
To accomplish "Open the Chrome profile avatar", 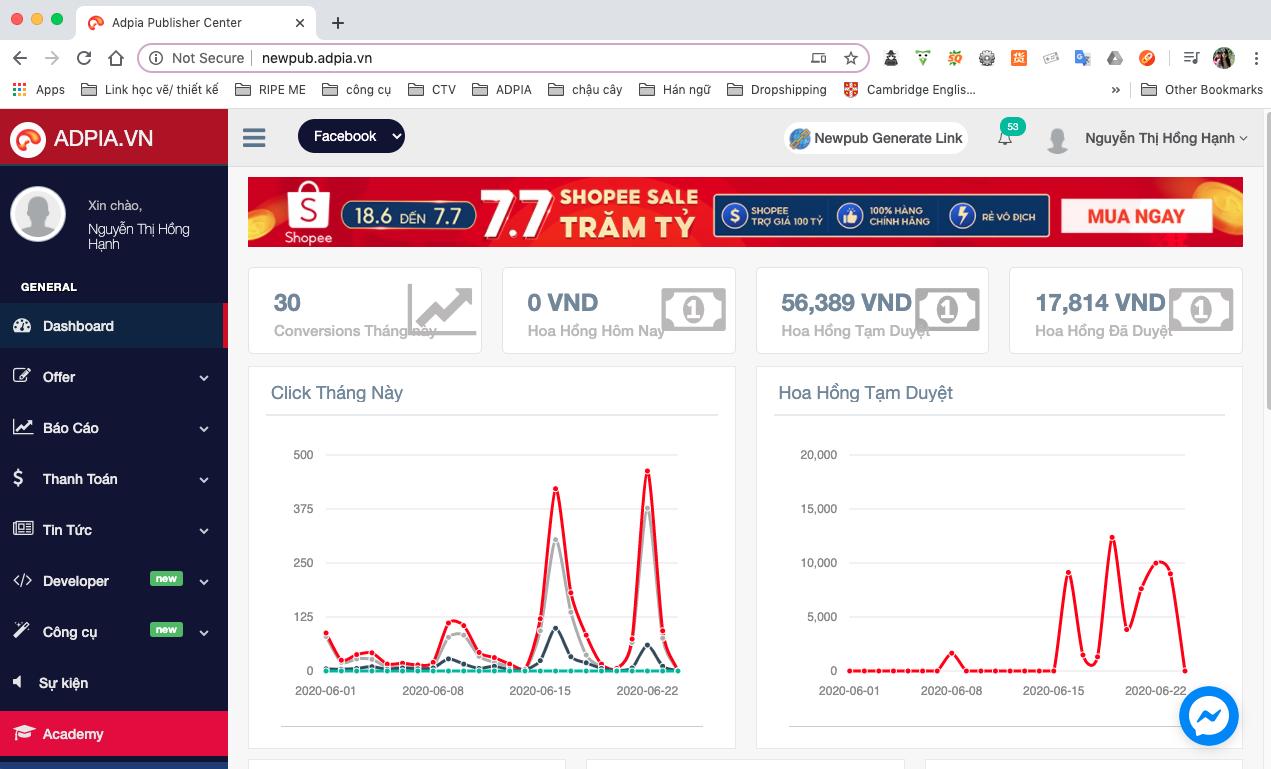I will click(1224, 58).
